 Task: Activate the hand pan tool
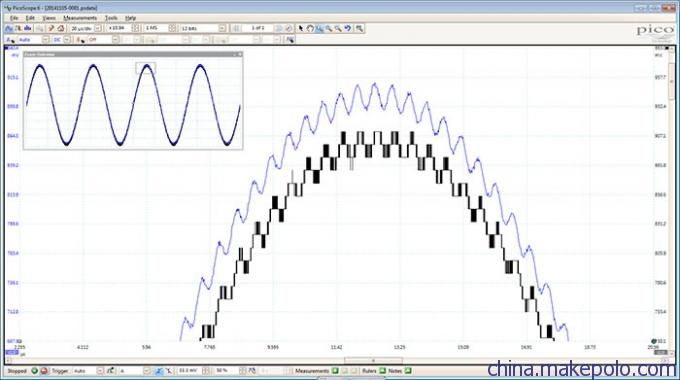pos(310,28)
